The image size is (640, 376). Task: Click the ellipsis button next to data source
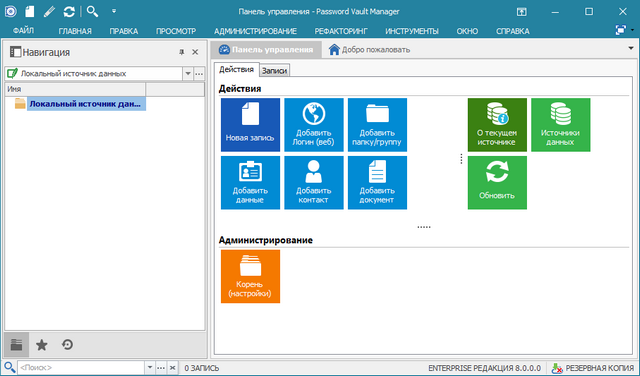[x=199, y=74]
